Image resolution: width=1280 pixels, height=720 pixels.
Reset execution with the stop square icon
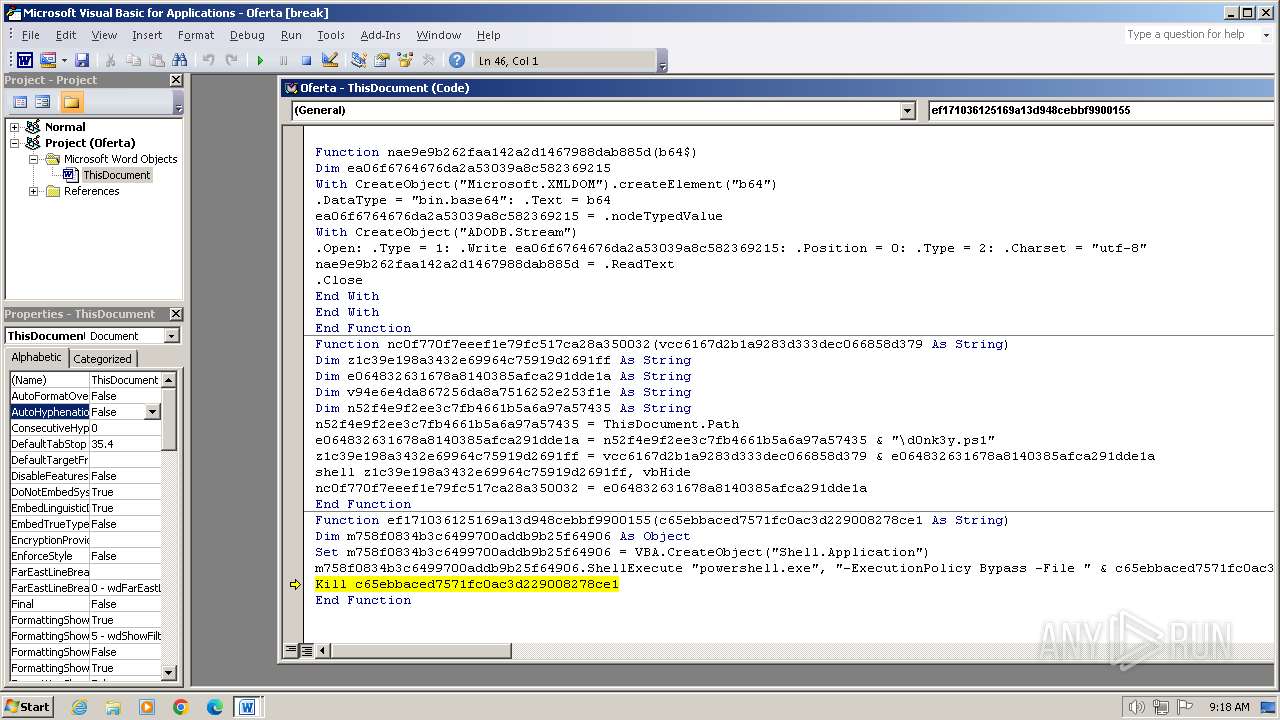click(x=306, y=60)
